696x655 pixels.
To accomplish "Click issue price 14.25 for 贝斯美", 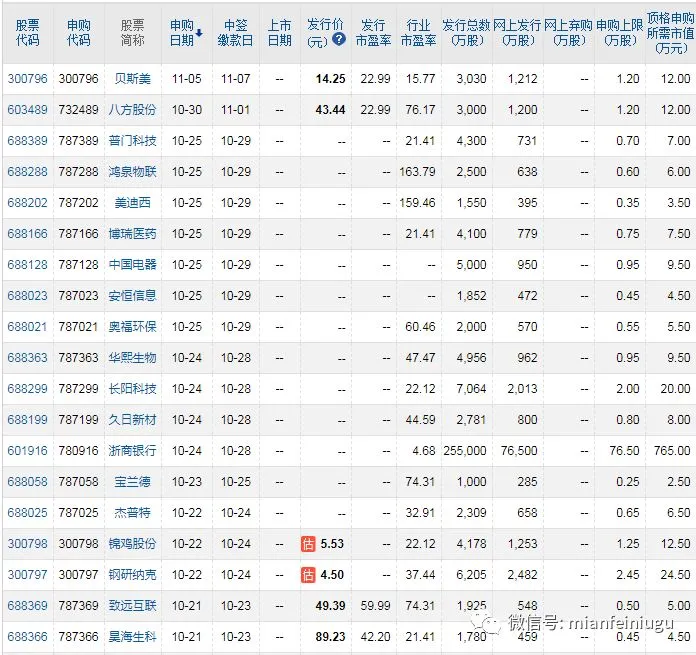I will click(x=330, y=79).
